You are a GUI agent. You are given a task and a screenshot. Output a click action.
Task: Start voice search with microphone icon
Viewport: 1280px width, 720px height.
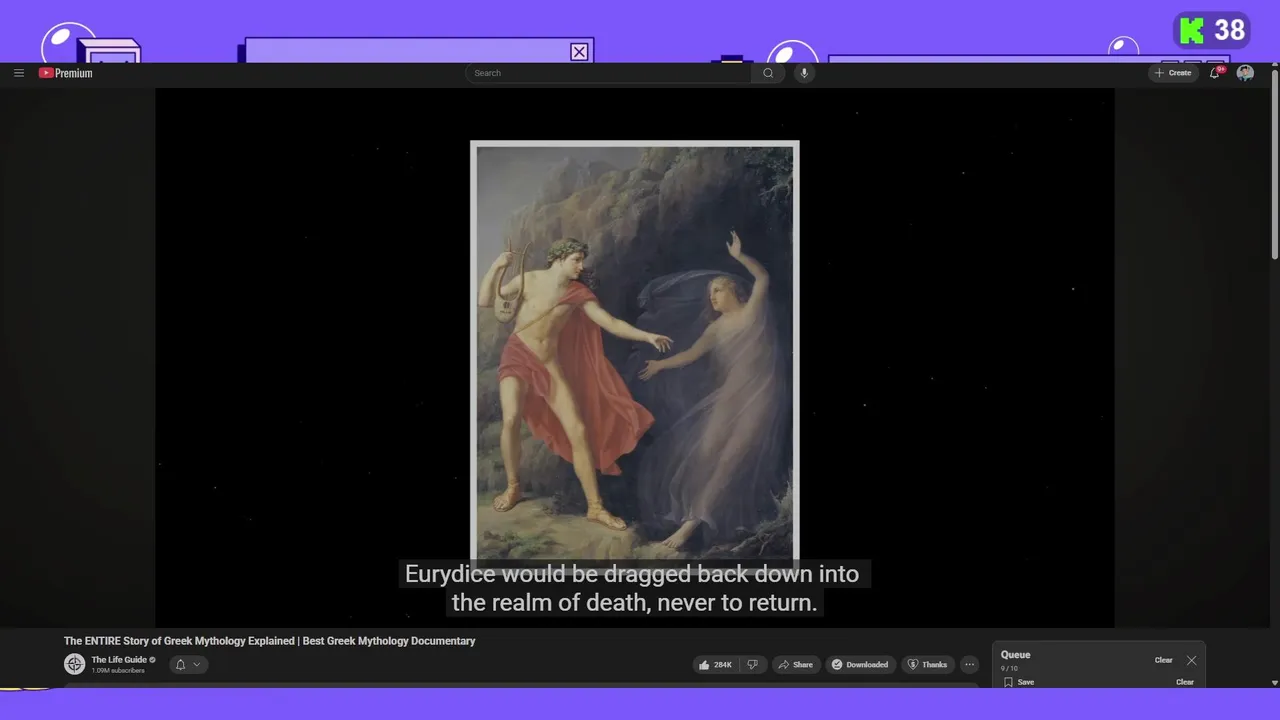(x=803, y=73)
